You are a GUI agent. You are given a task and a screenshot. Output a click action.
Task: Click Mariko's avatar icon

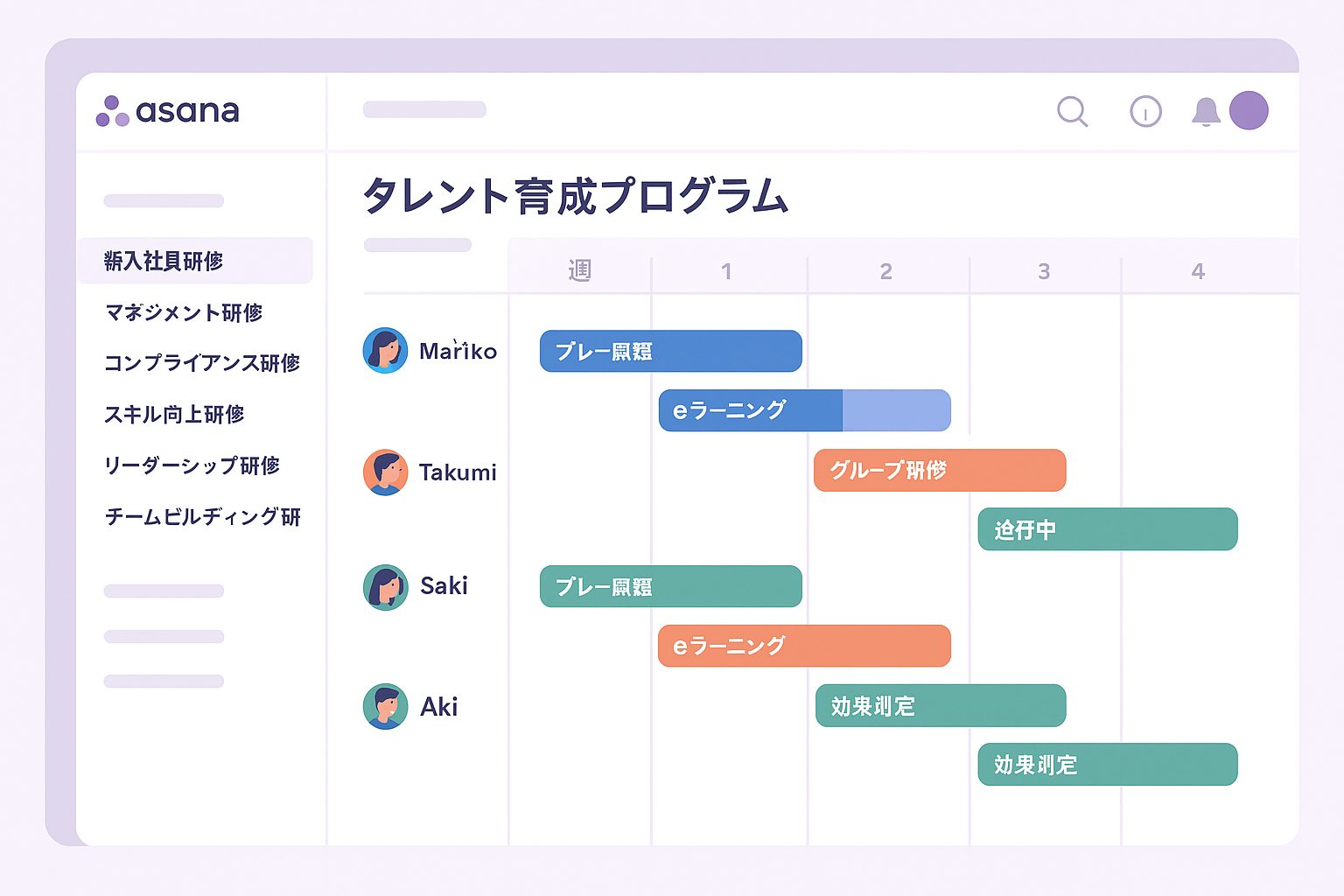pyautogui.click(x=385, y=351)
